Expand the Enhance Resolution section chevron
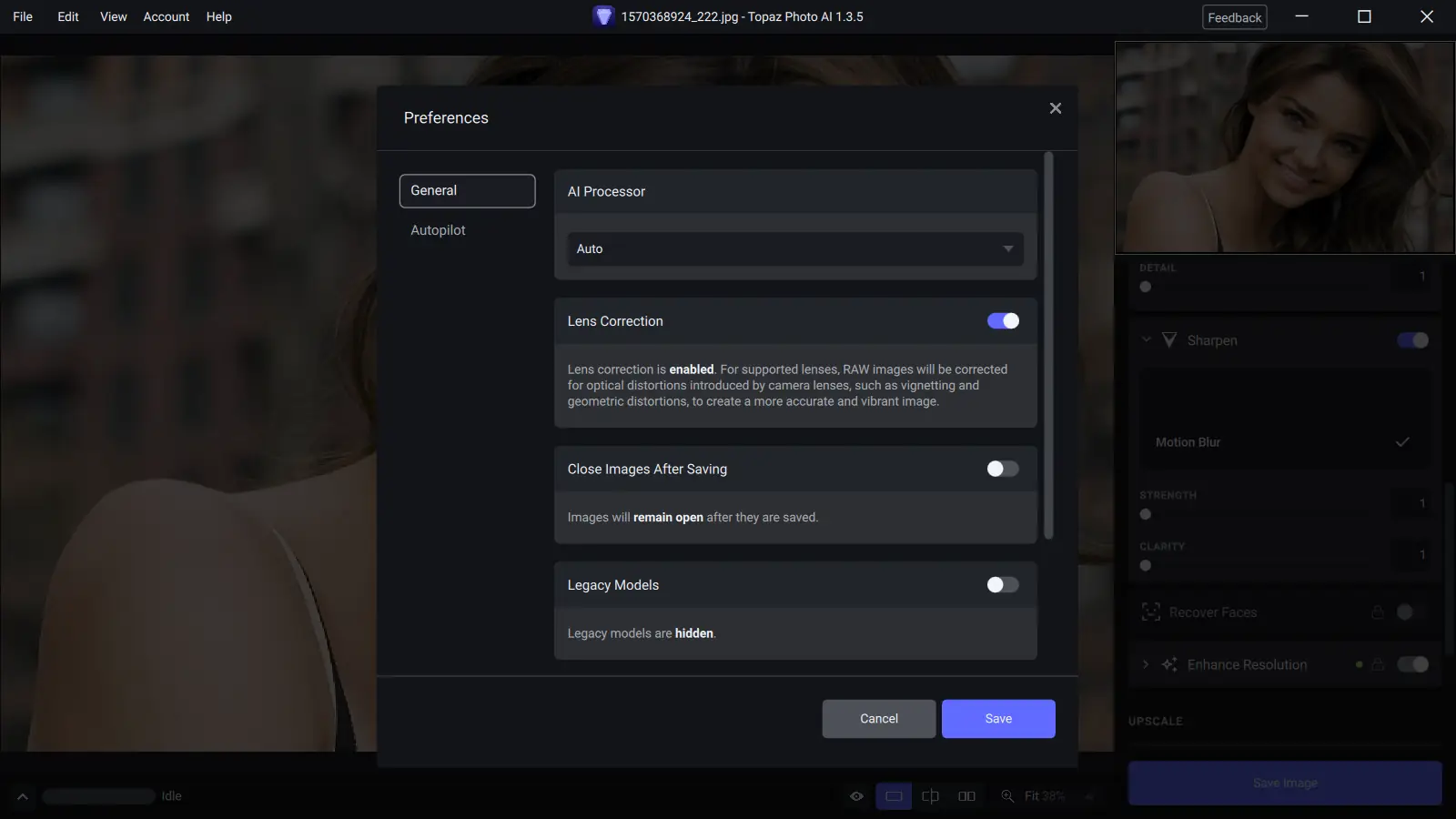Image resolution: width=1456 pixels, height=819 pixels. pos(1146,664)
